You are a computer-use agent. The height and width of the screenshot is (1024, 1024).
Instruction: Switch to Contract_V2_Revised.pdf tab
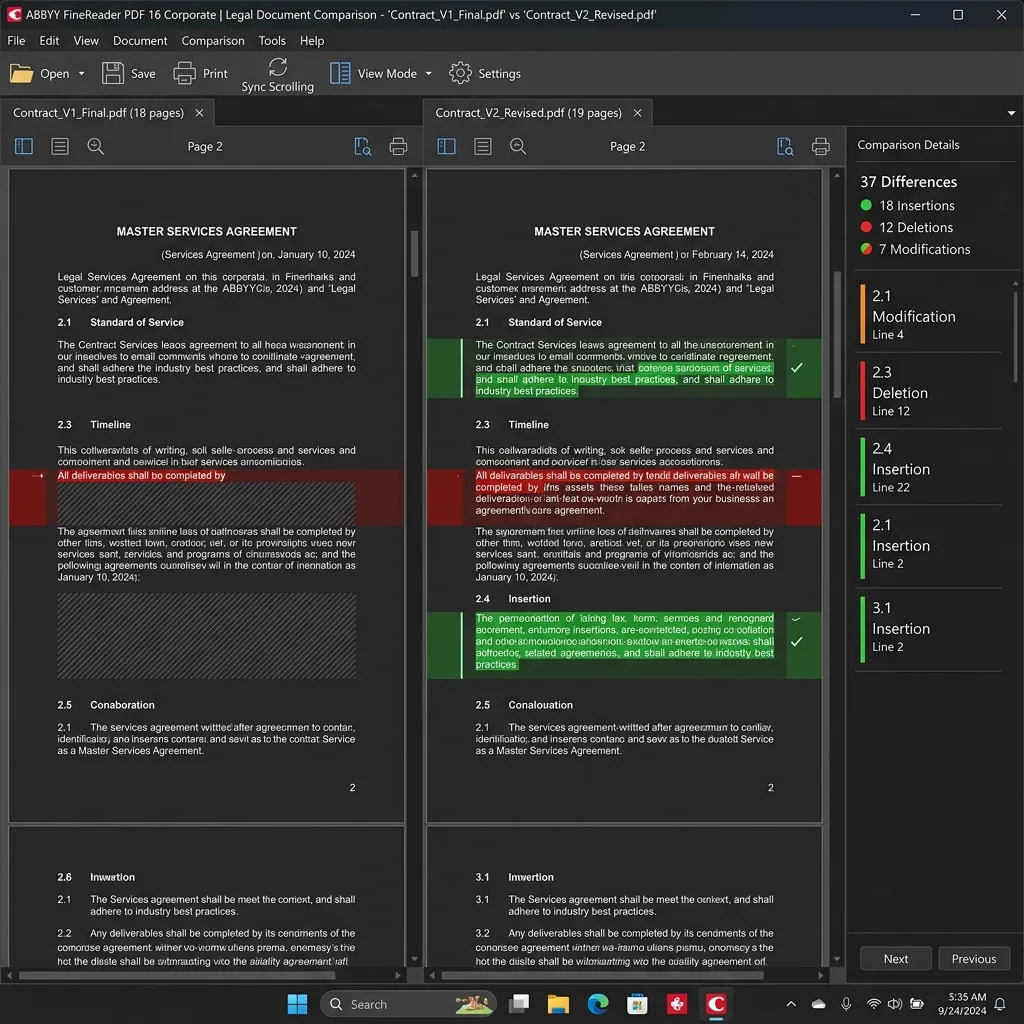pyautogui.click(x=528, y=113)
